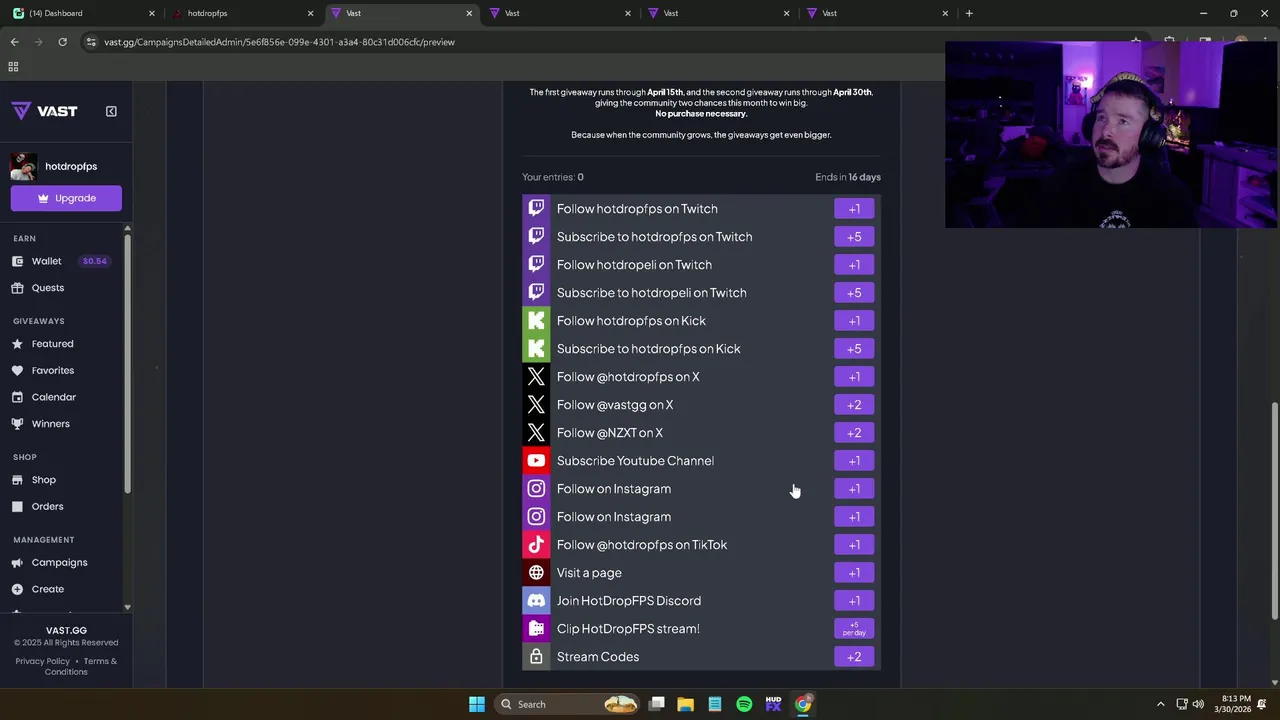Viewport: 1280px width, 720px height.
Task: Click clip icon on Clip HotDropFPS stream row
Action: tap(536, 629)
